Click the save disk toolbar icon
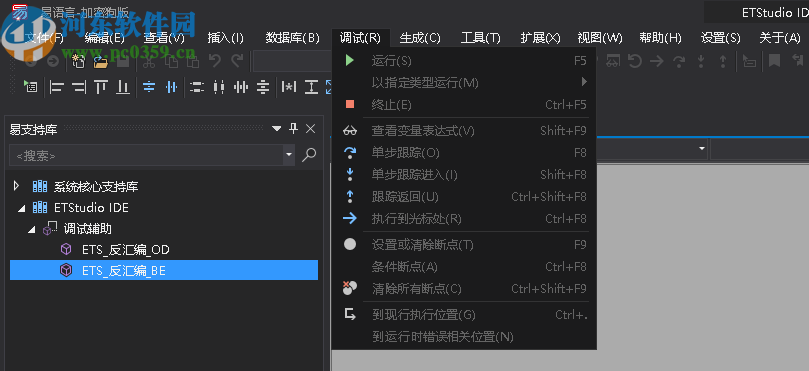Viewport: 809px width, 371px height. (x=123, y=62)
